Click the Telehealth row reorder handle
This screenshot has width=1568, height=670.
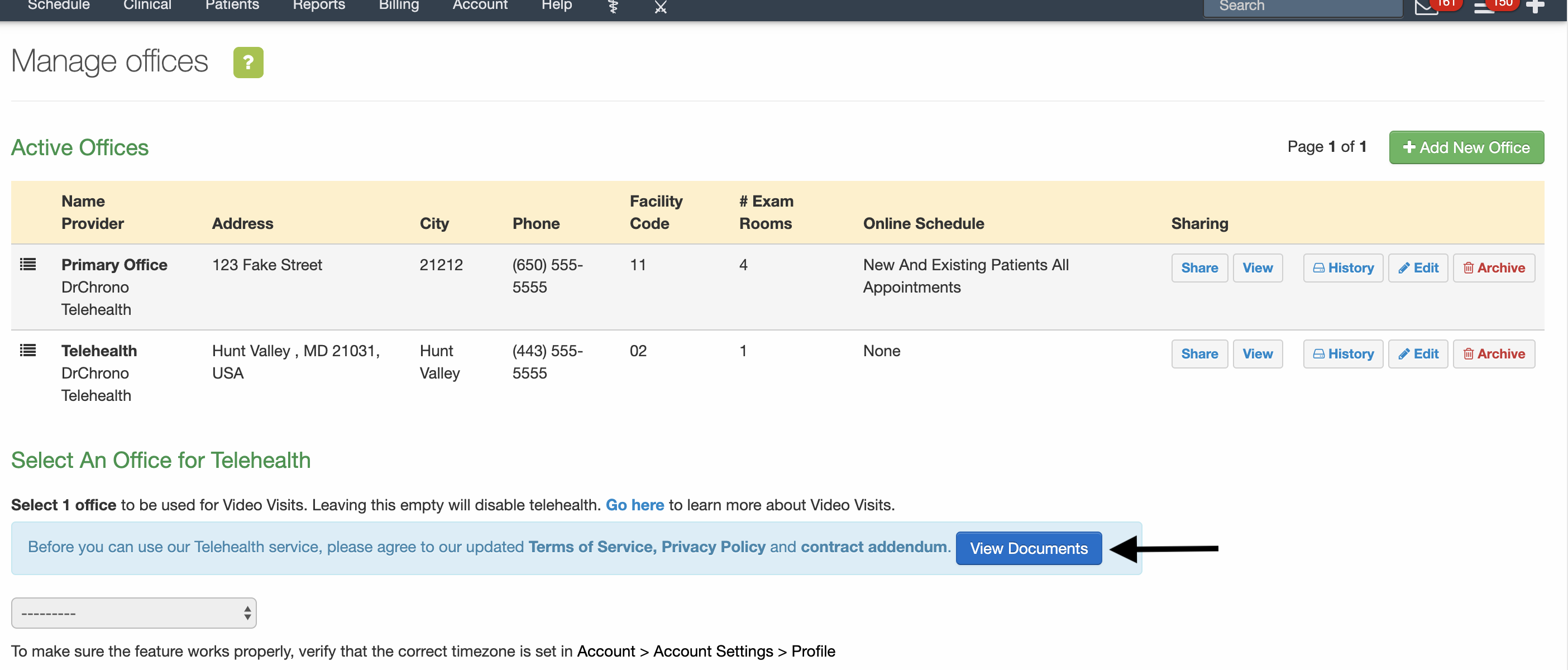pyautogui.click(x=28, y=350)
